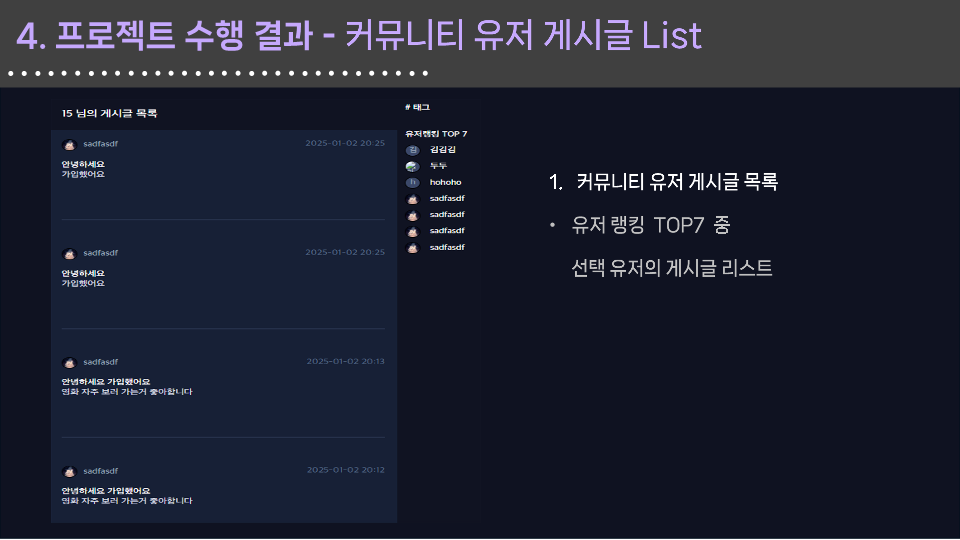Image resolution: width=960 pixels, height=540 pixels.
Task: Click the 15 님의 게시글 목록 title
Action: click(110, 113)
